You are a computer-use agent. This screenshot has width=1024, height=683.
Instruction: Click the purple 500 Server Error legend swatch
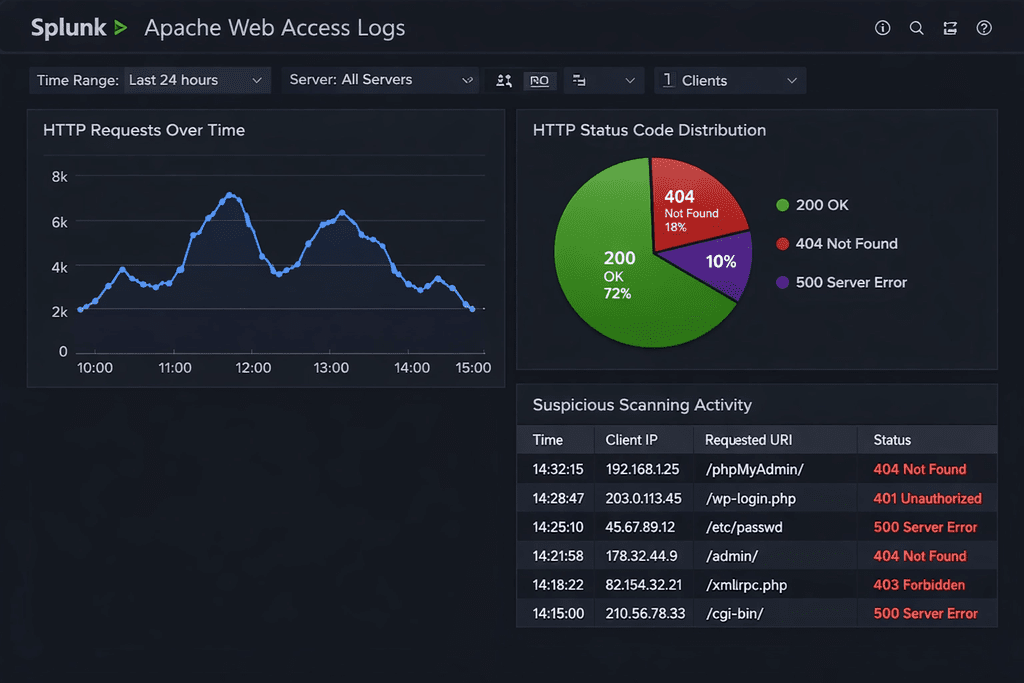(x=783, y=283)
